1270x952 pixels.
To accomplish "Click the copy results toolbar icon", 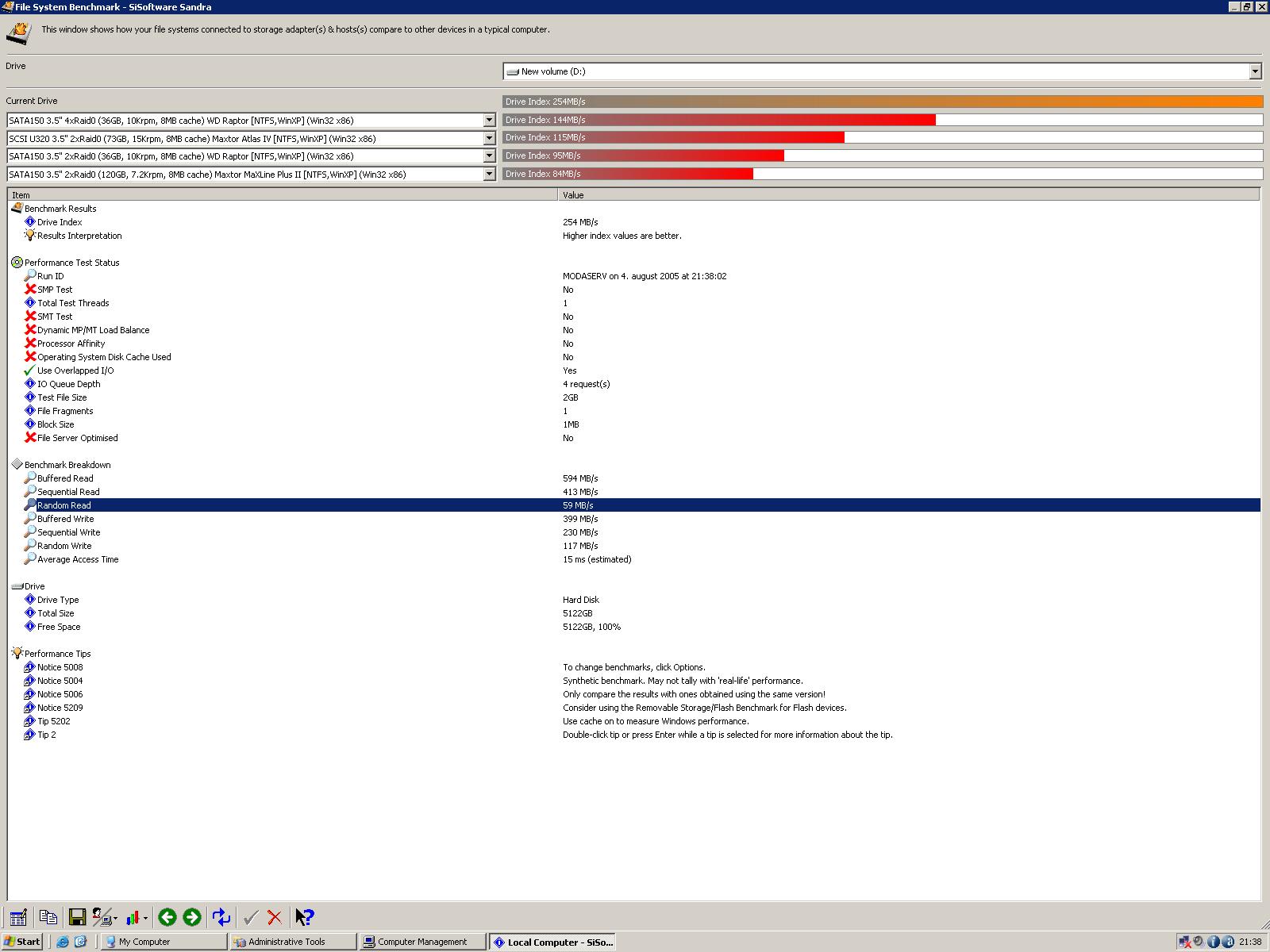I will click(48, 917).
